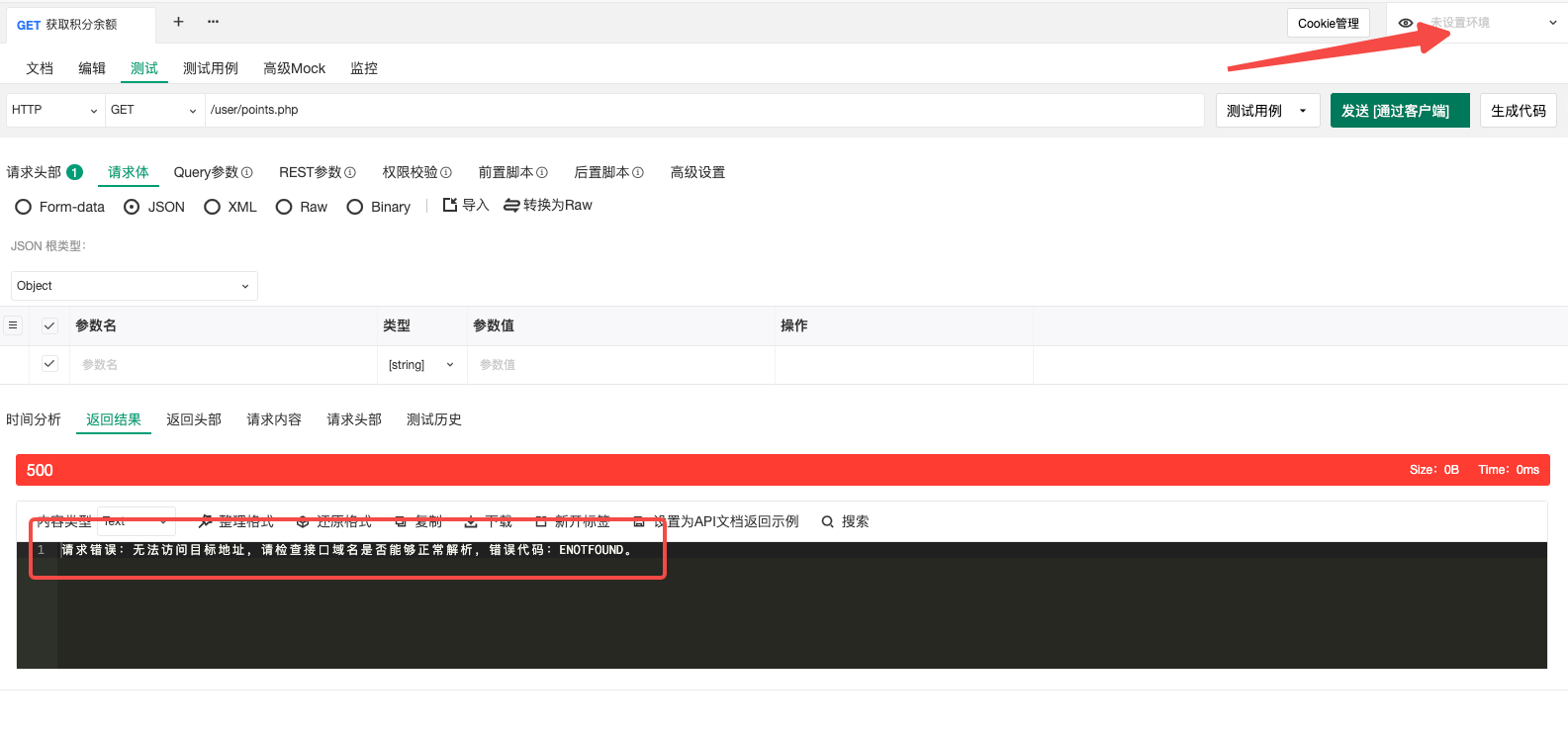Screen dimensions: 1568x734
Task: Open the 测试历史 tab
Action: point(434,419)
